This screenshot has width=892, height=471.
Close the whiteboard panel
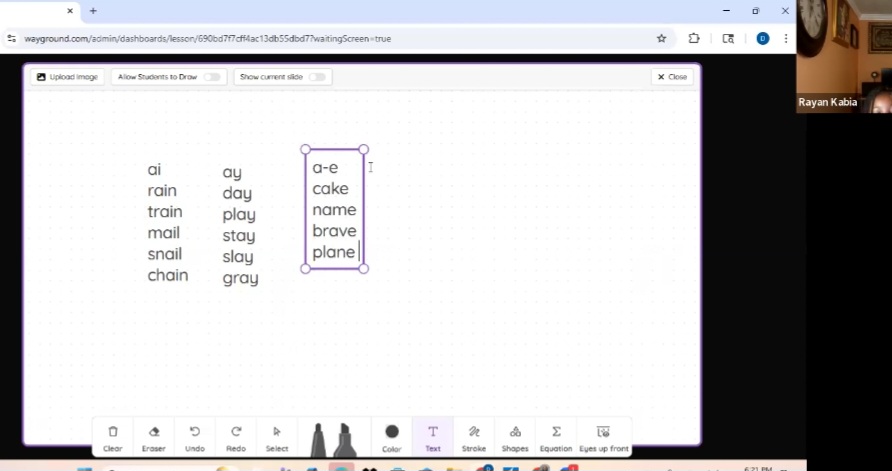(x=672, y=77)
